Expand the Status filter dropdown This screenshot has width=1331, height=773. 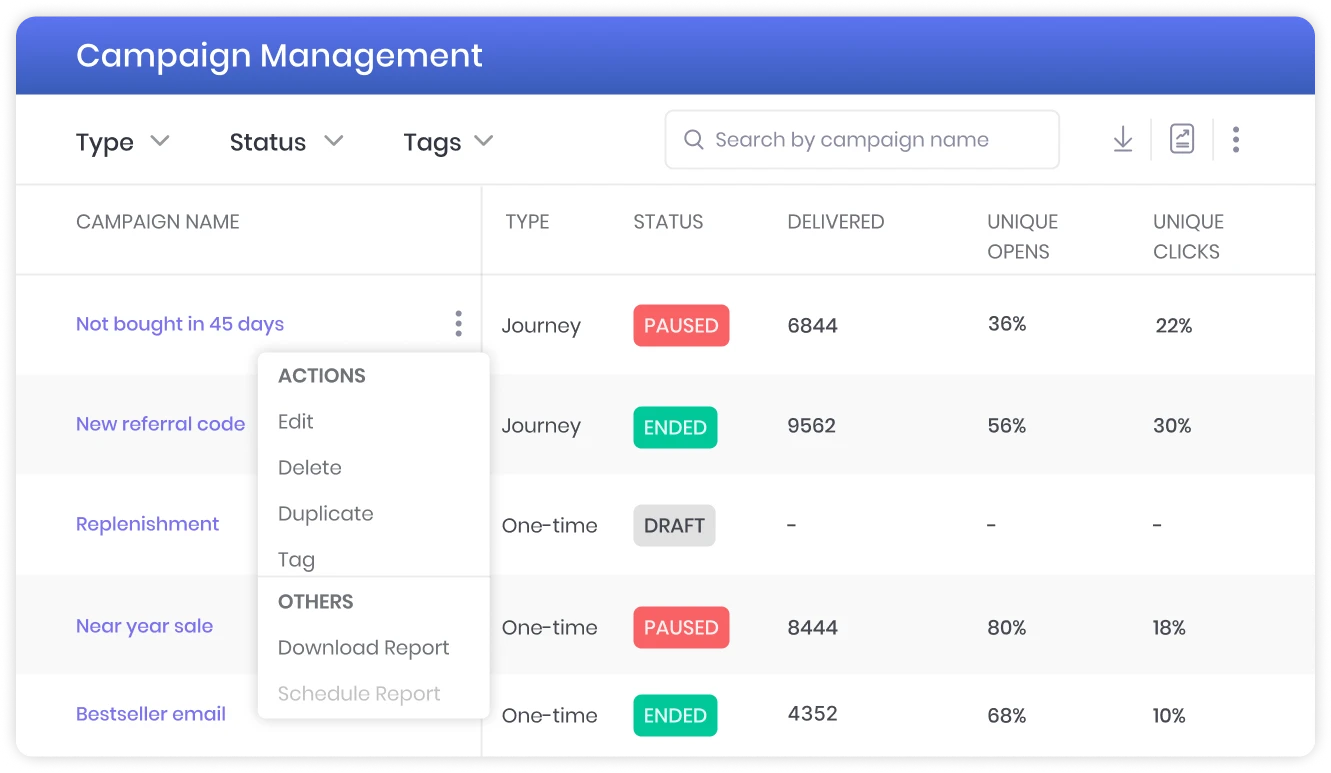tap(287, 142)
